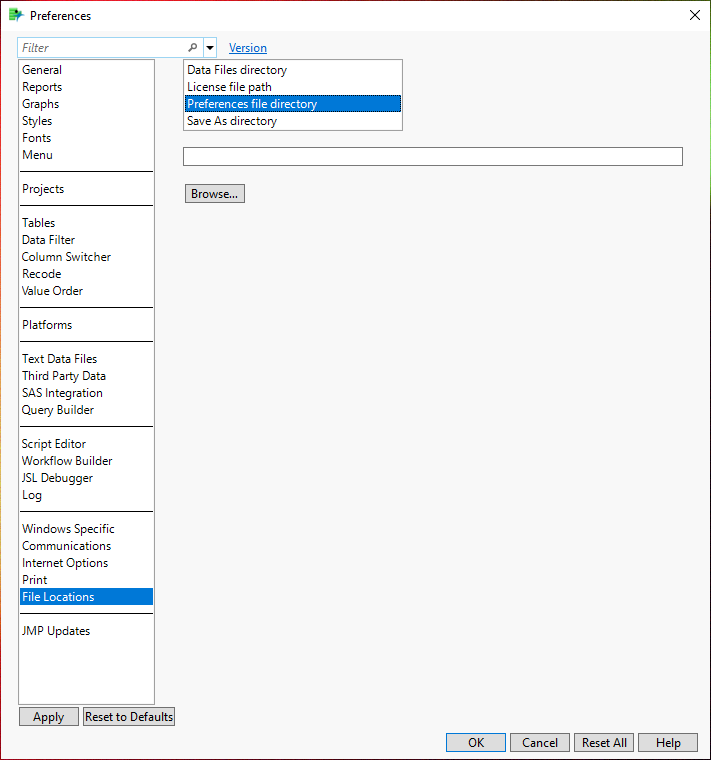
Task: Open the Version link
Action: pos(248,48)
